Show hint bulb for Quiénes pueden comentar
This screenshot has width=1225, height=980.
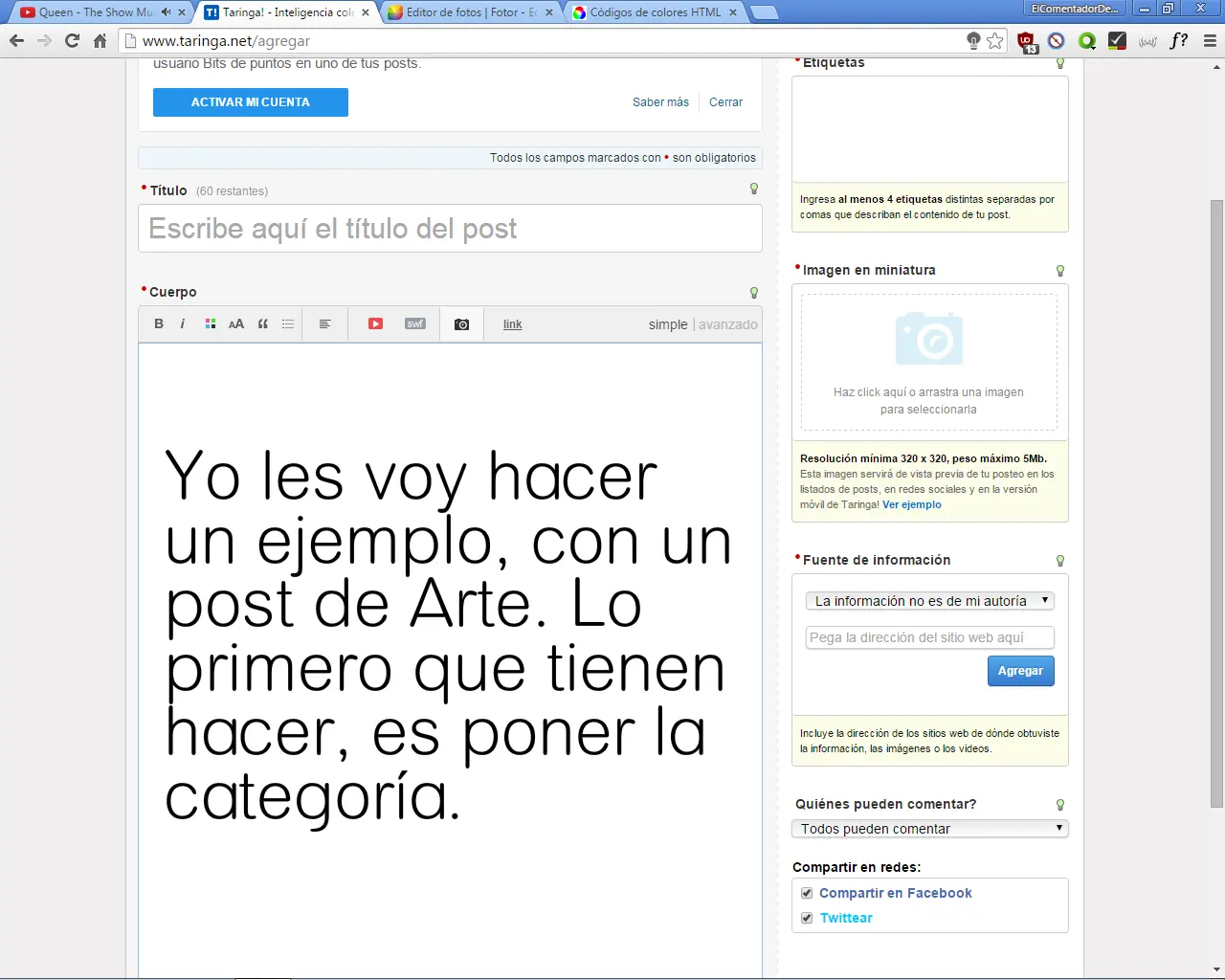tap(1060, 805)
